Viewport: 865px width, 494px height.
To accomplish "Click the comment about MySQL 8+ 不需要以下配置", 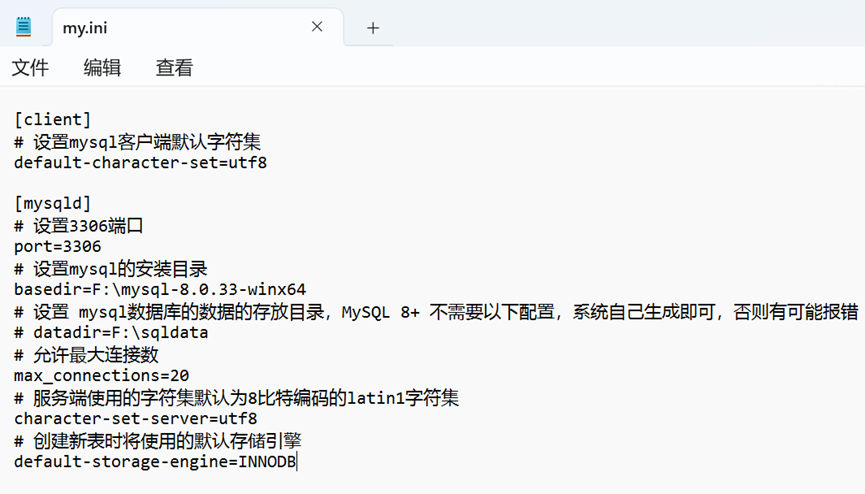I will (436, 312).
